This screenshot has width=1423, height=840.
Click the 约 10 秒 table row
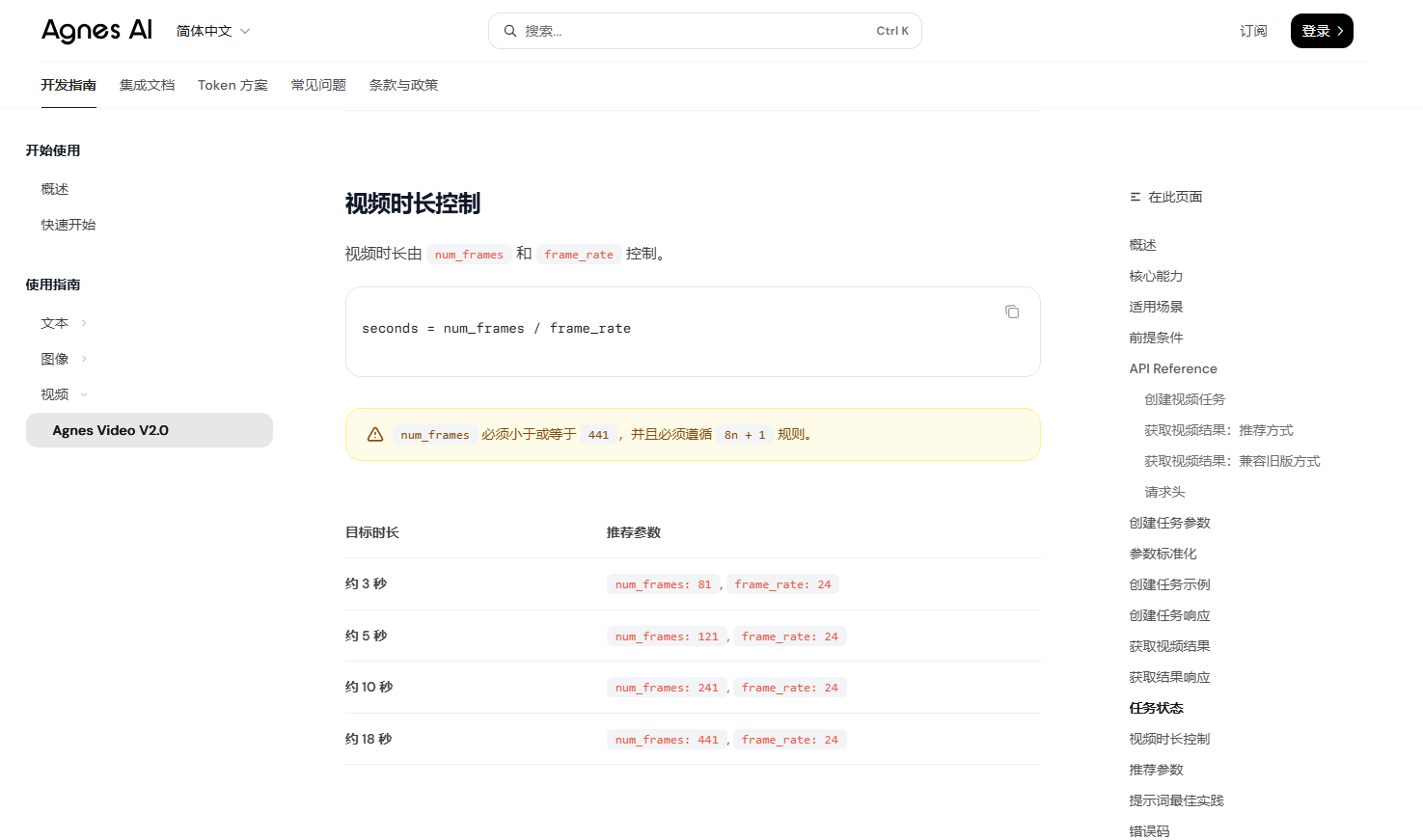point(693,688)
